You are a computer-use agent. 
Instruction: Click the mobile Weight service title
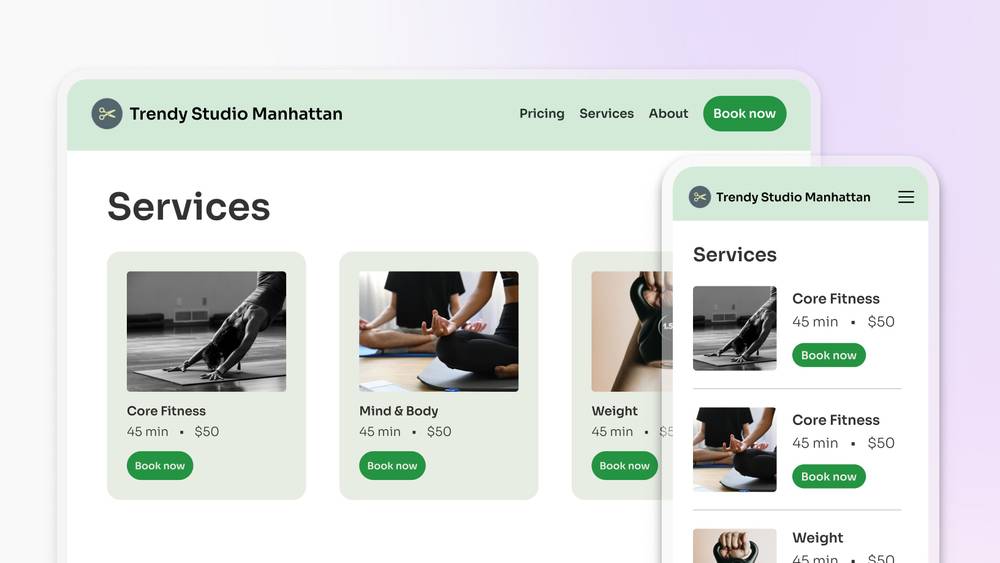point(818,537)
